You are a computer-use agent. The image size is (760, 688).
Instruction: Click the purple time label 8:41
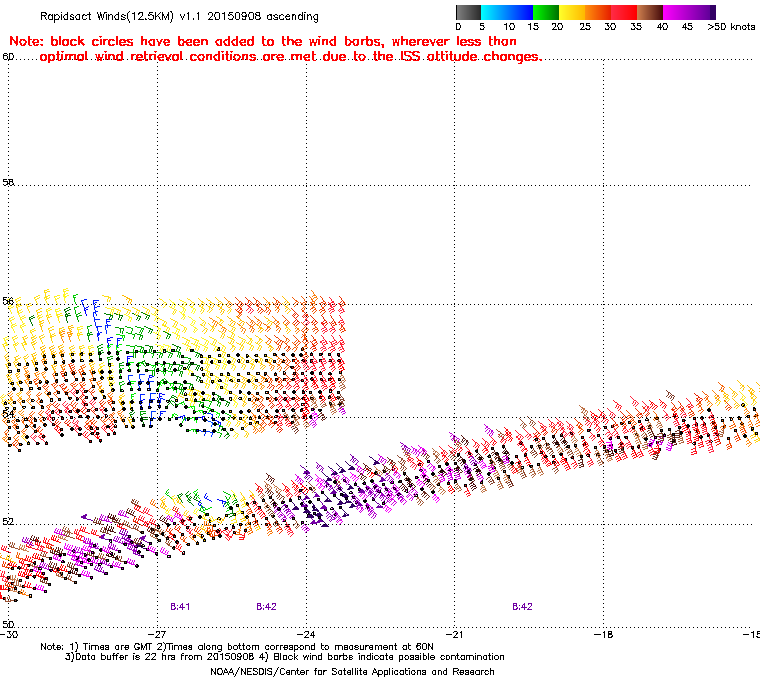(x=180, y=607)
